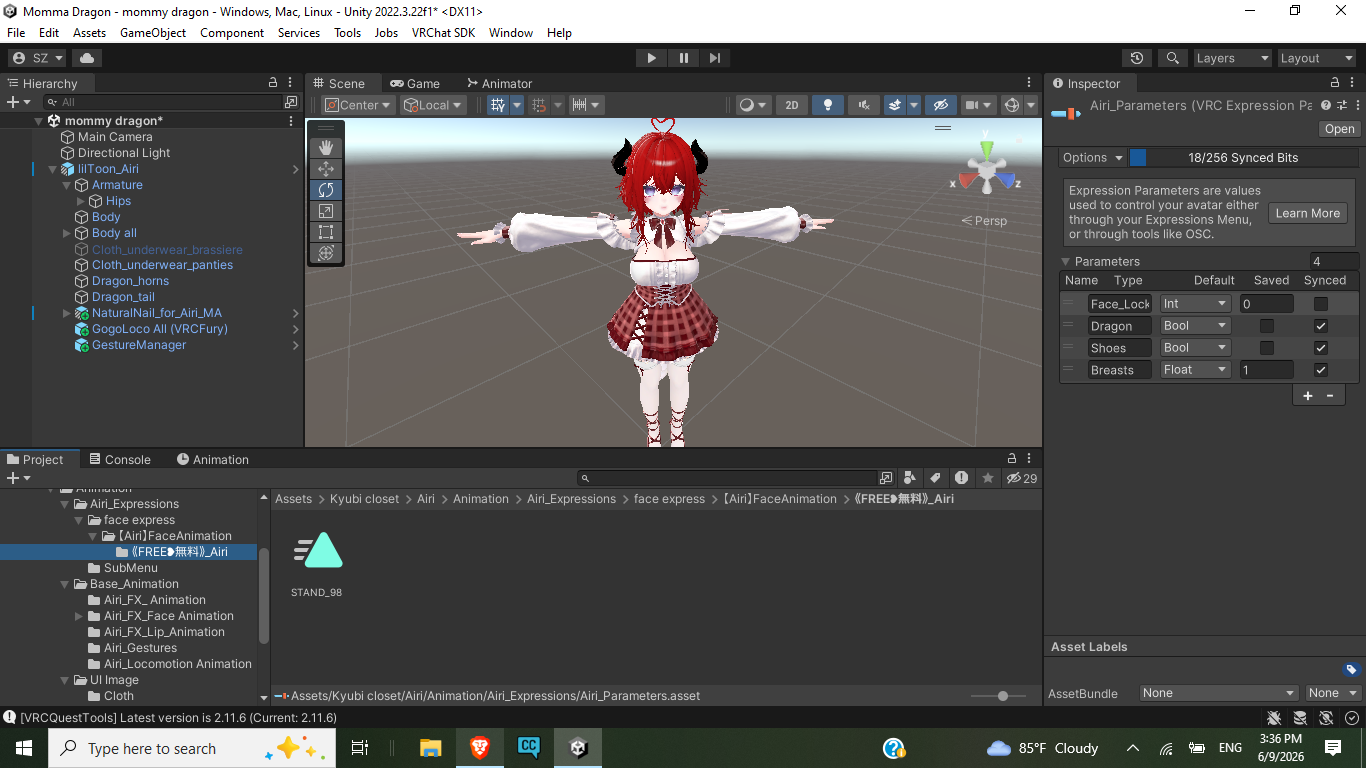1366x768 pixels.
Task: Click the auto-generate lighting icon in status bar
Action: click(1326, 718)
